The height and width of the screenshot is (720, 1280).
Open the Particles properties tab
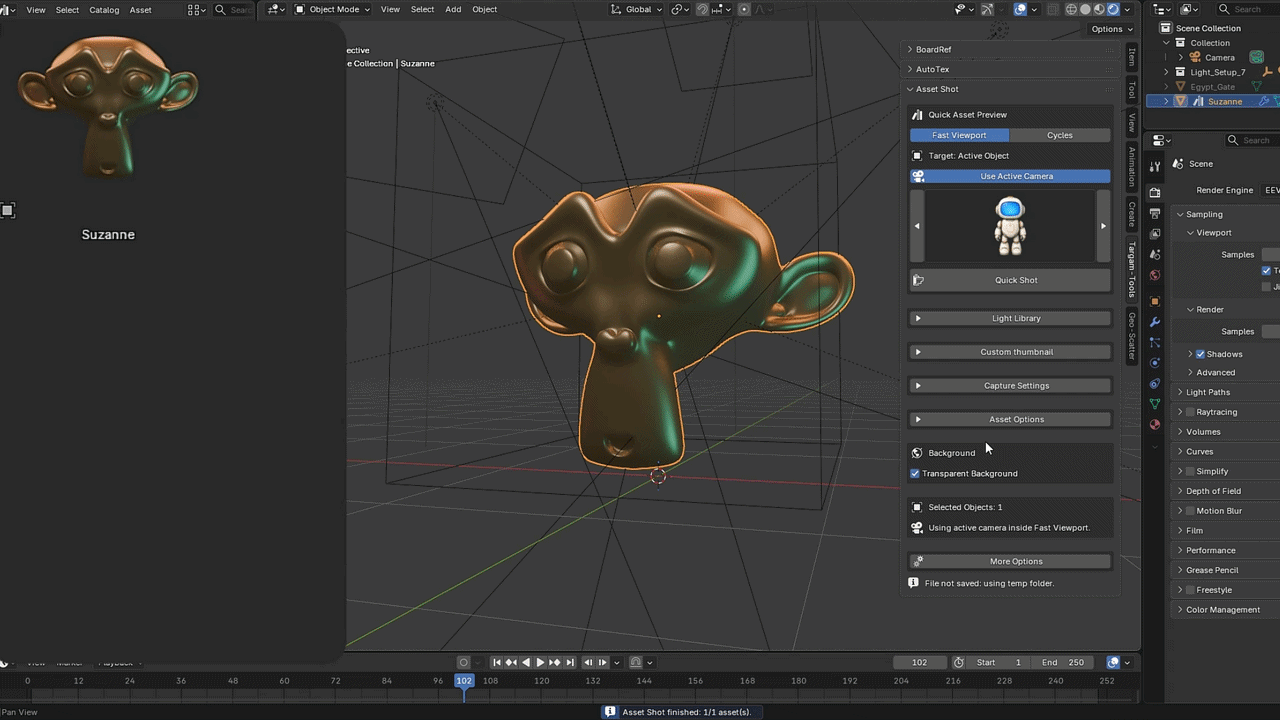pyautogui.click(x=1155, y=343)
